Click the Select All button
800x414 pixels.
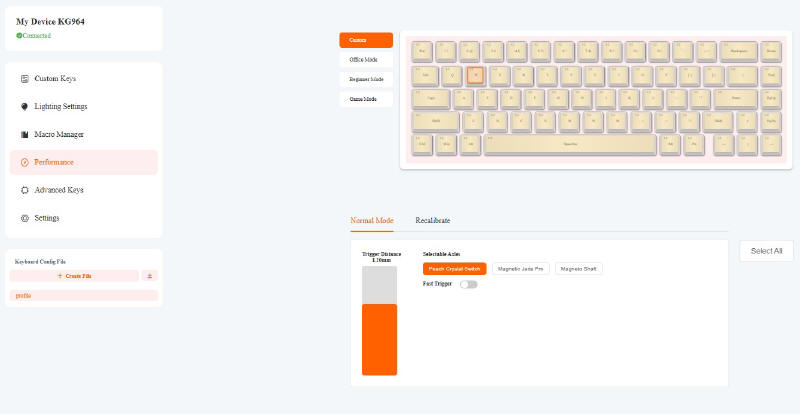pos(766,251)
